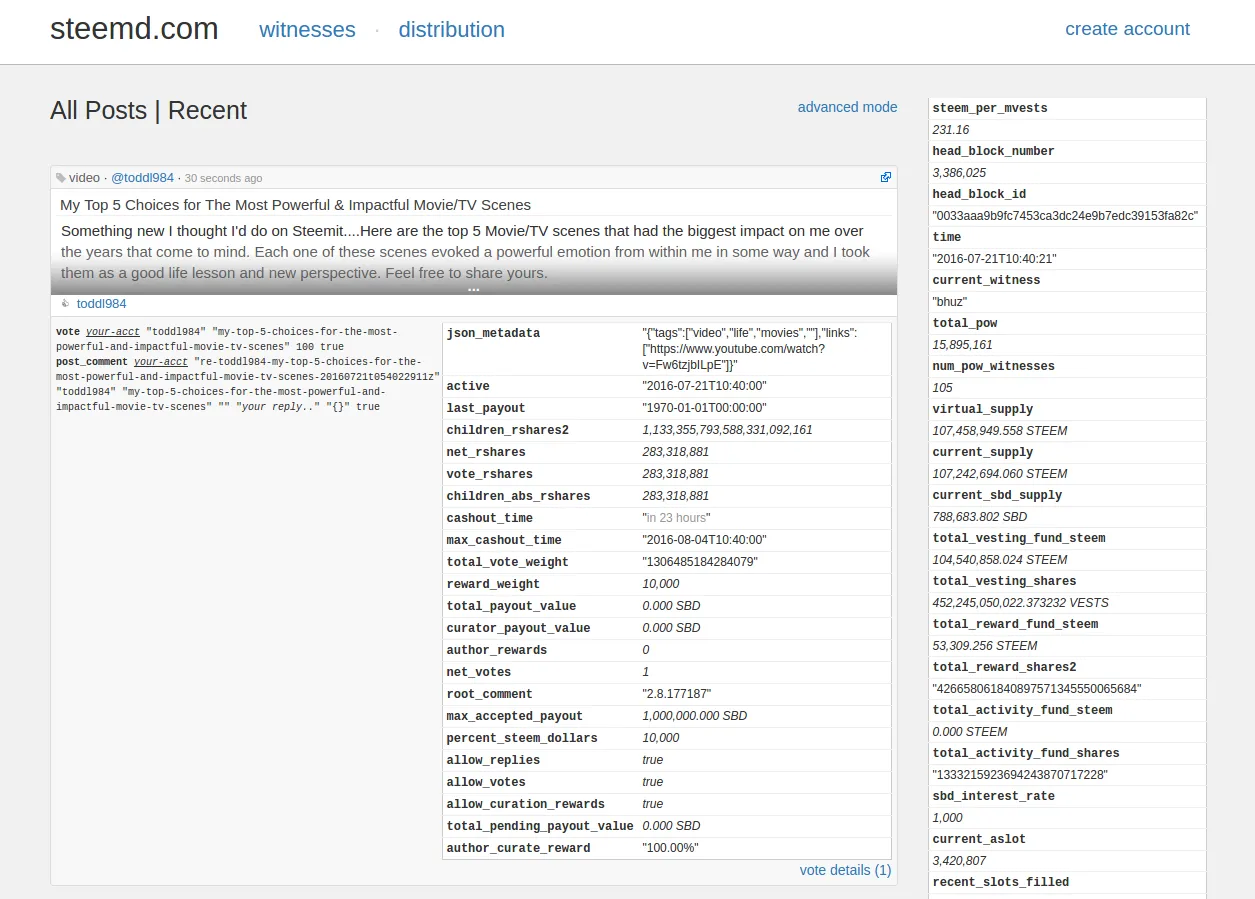Click your-acct in the vote command
The width and height of the screenshot is (1255, 899).
(112, 332)
